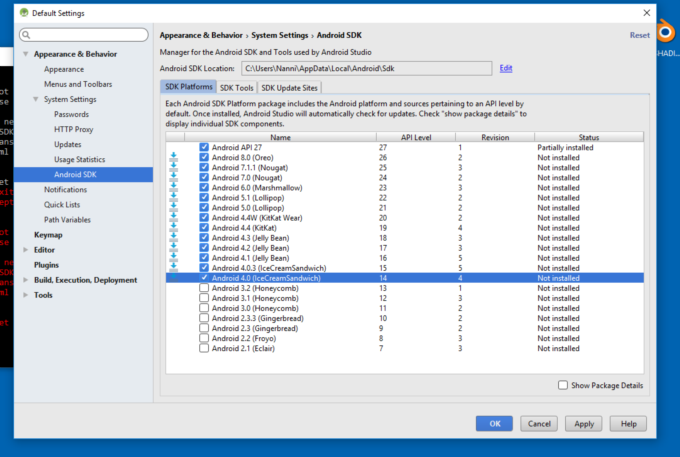Viewport: 680px width, 457px height.
Task: Close the Default Settings dialog
Action: (647, 13)
